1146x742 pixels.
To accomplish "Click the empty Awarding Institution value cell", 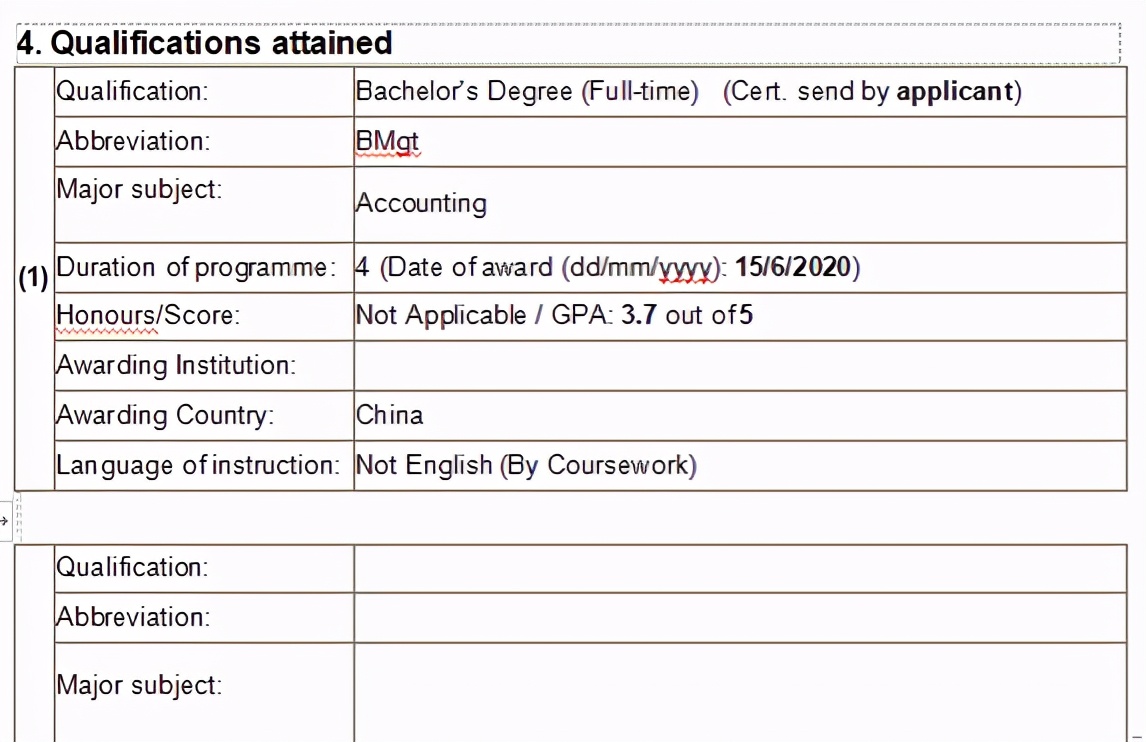I will 739,366.
